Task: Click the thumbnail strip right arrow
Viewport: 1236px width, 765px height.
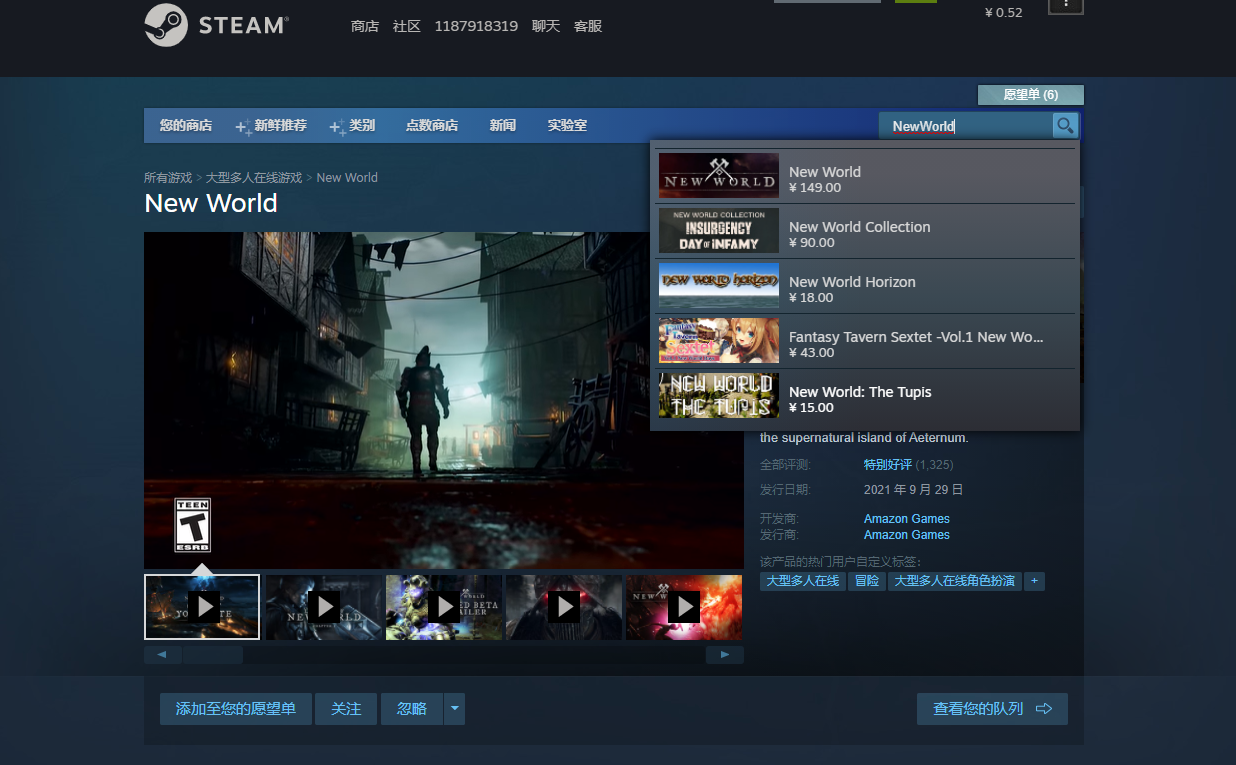Action: [x=725, y=655]
